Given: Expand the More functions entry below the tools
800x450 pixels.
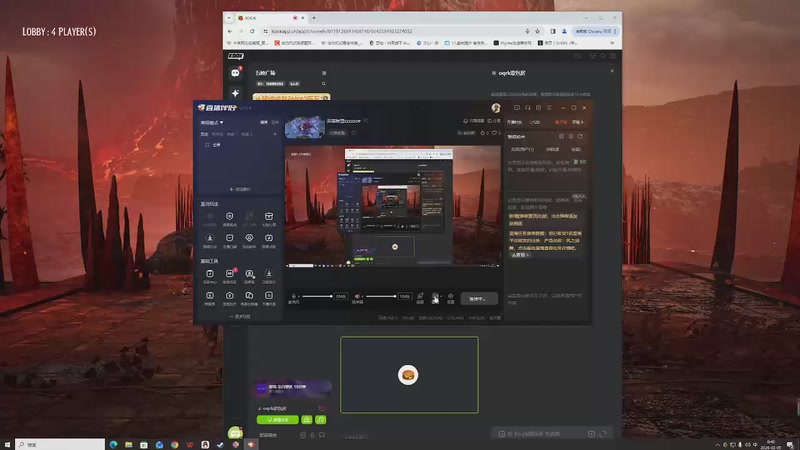Looking at the screenshot, I should click(239, 316).
